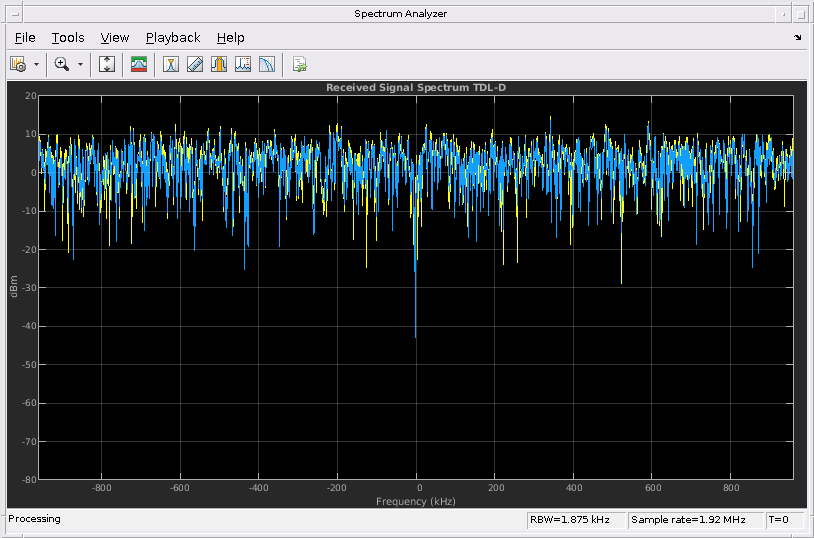
Task: Expand the Zoom tool dropdown arrow
Action: (80, 64)
